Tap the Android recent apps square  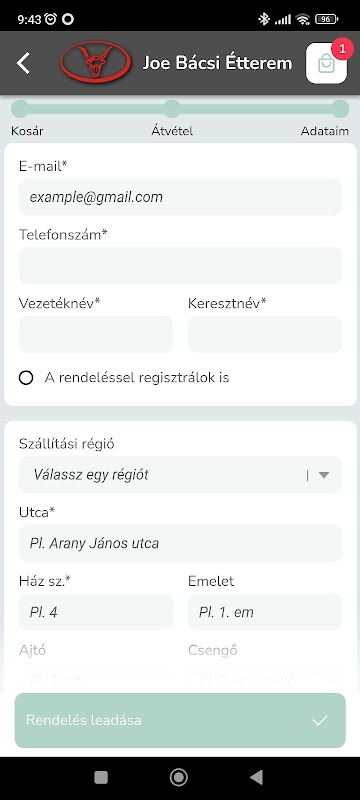pos(101,777)
